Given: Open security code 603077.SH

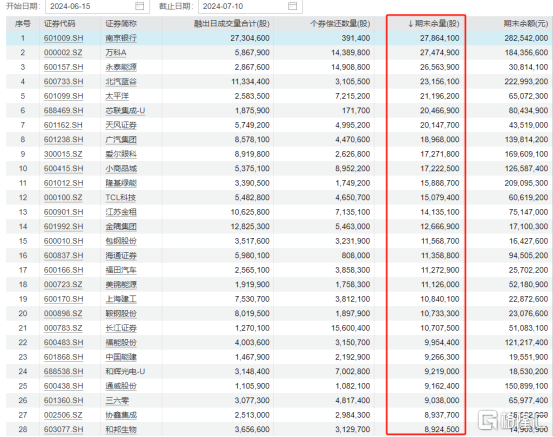Looking at the screenshot, I should tap(63, 429).
